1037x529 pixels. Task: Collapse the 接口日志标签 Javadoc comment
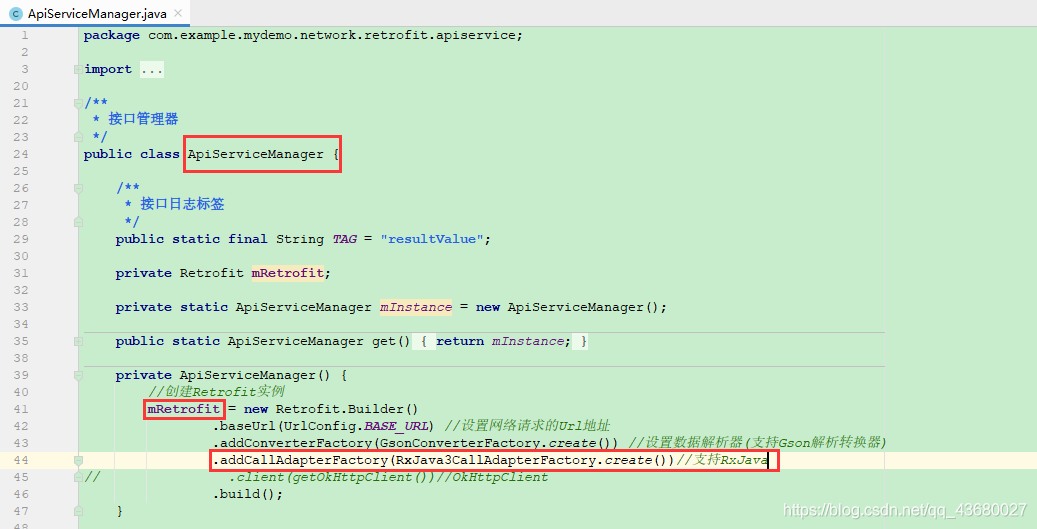click(x=78, y=188)
